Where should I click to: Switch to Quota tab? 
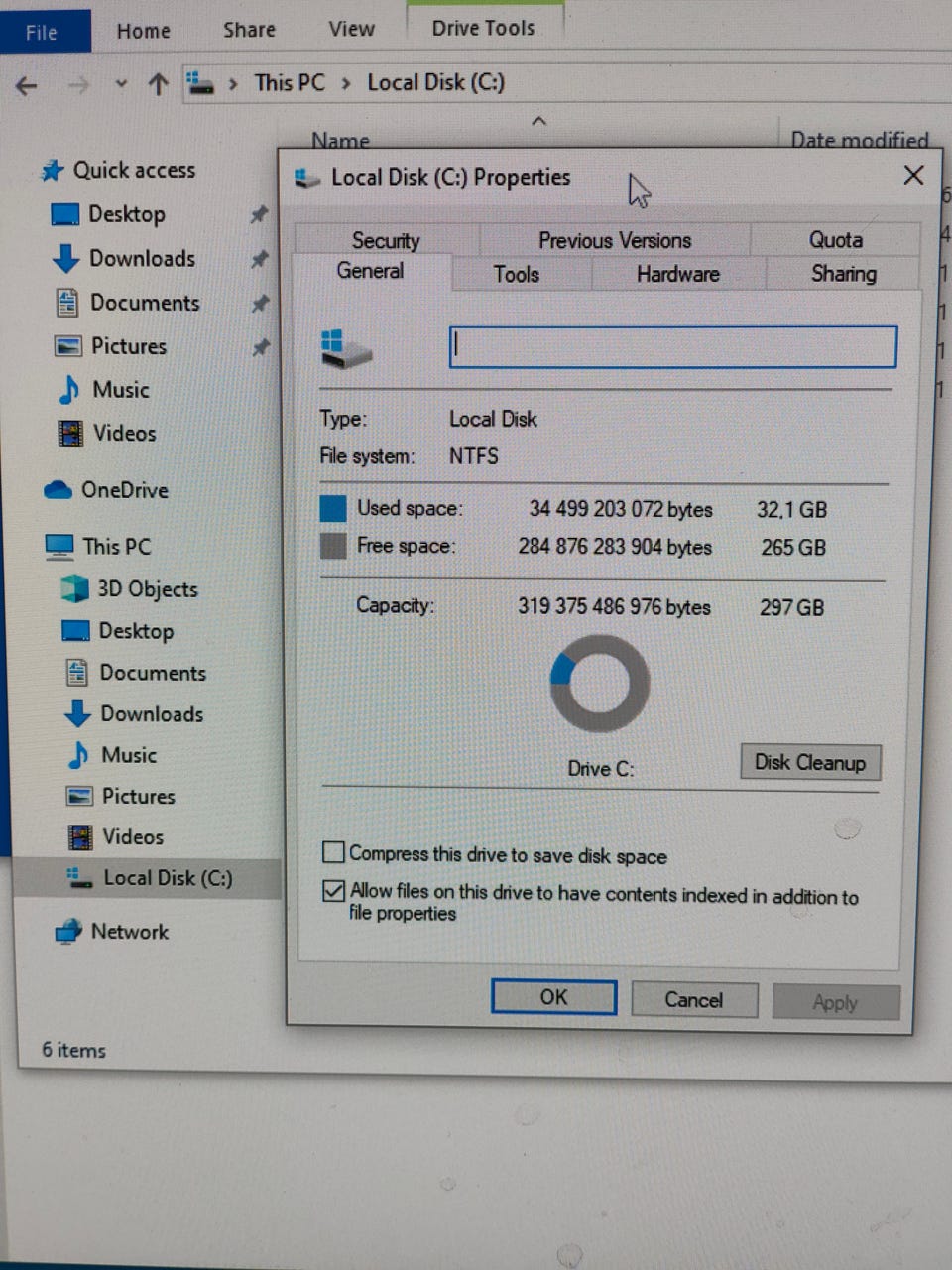click(836, 239)
